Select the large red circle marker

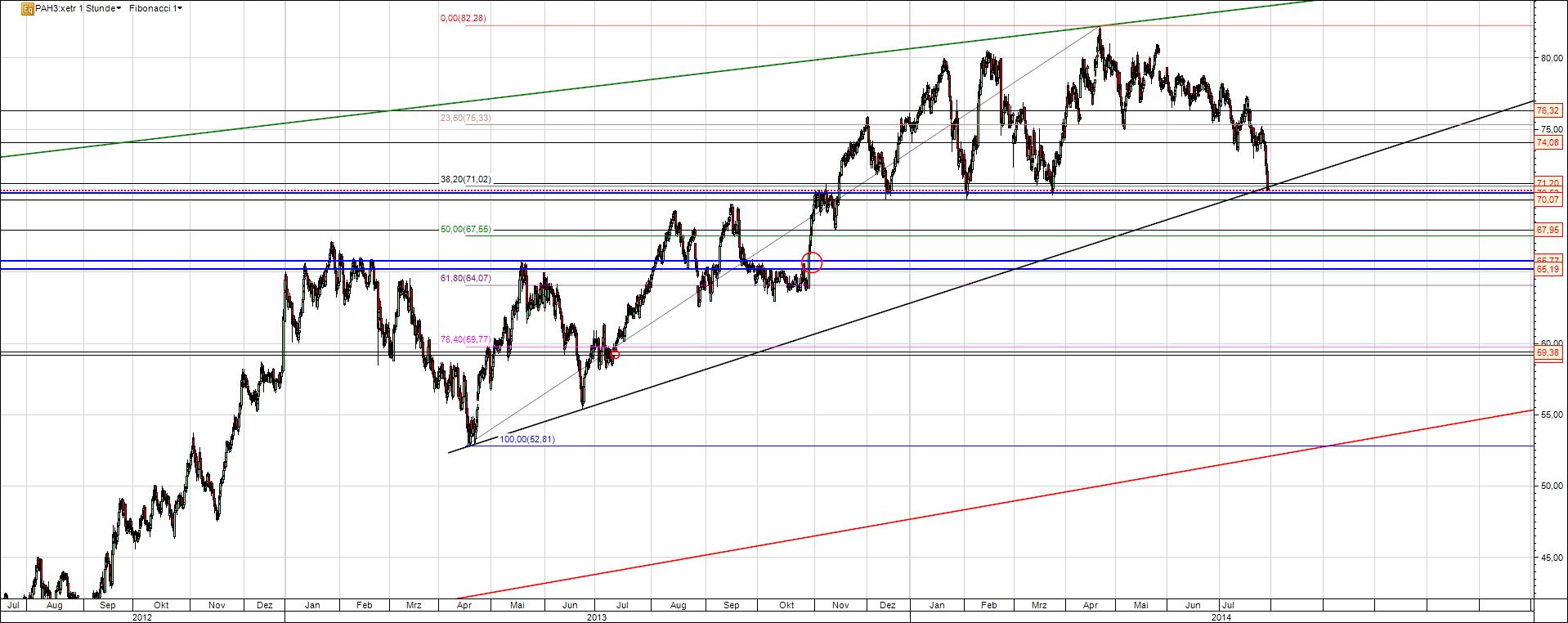click(x=813, y=262)
